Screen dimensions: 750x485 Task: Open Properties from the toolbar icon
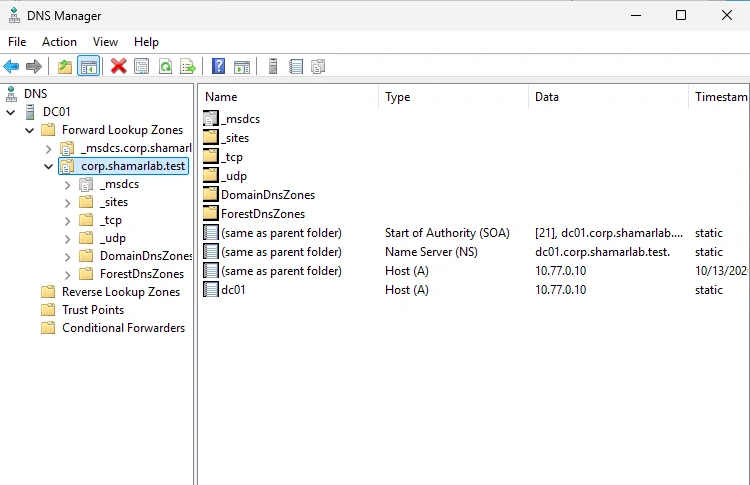(x=142, y=66)
